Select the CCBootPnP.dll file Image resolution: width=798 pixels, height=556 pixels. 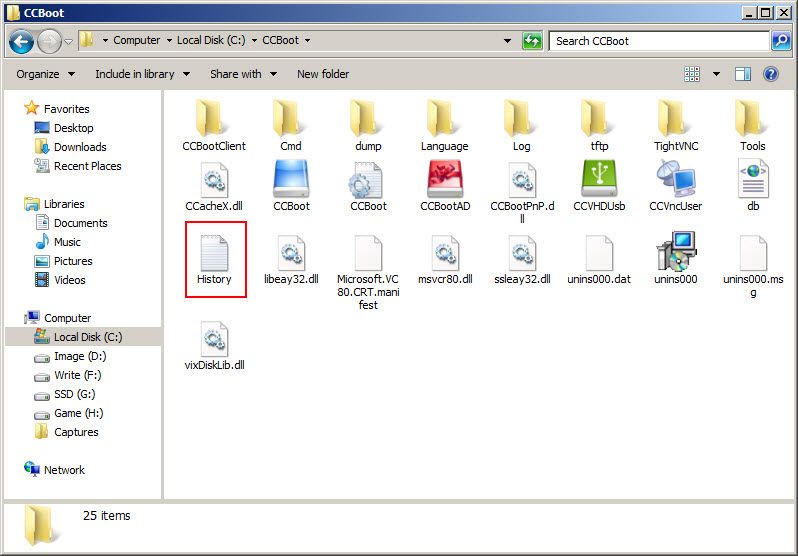(522, 192)
